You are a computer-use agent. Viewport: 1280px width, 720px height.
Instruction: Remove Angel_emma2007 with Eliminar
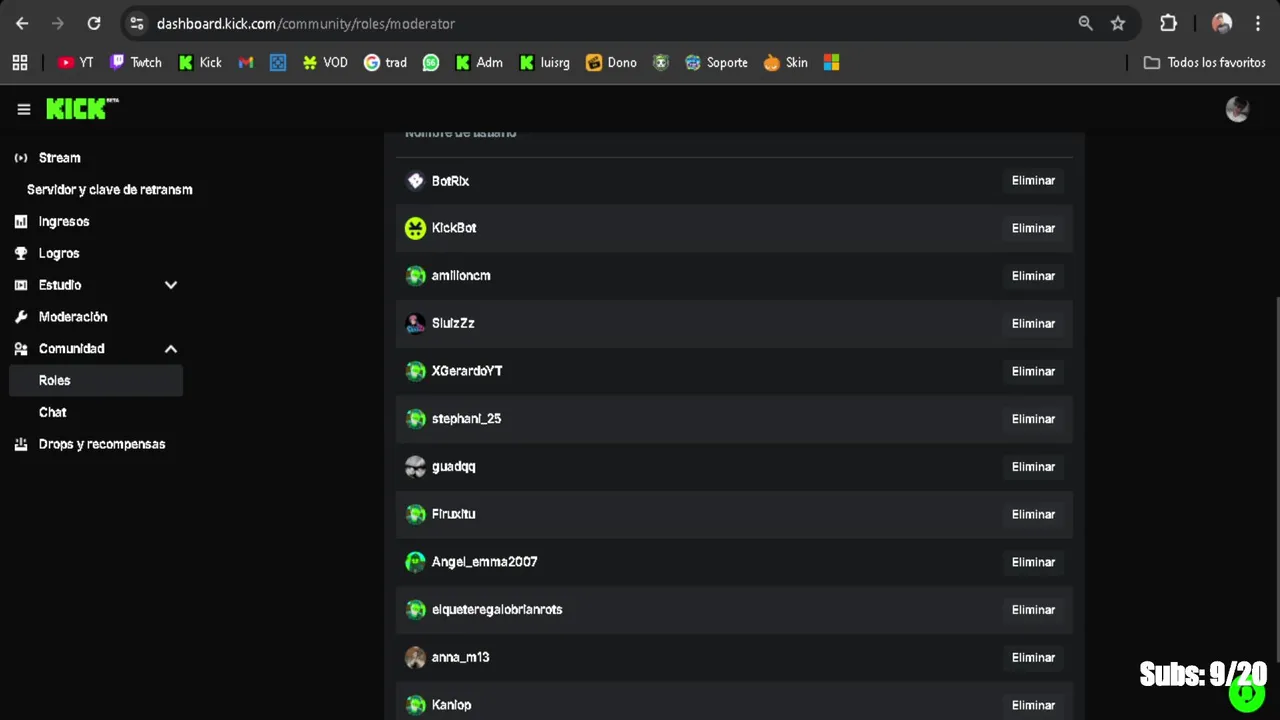[1033, 562]
